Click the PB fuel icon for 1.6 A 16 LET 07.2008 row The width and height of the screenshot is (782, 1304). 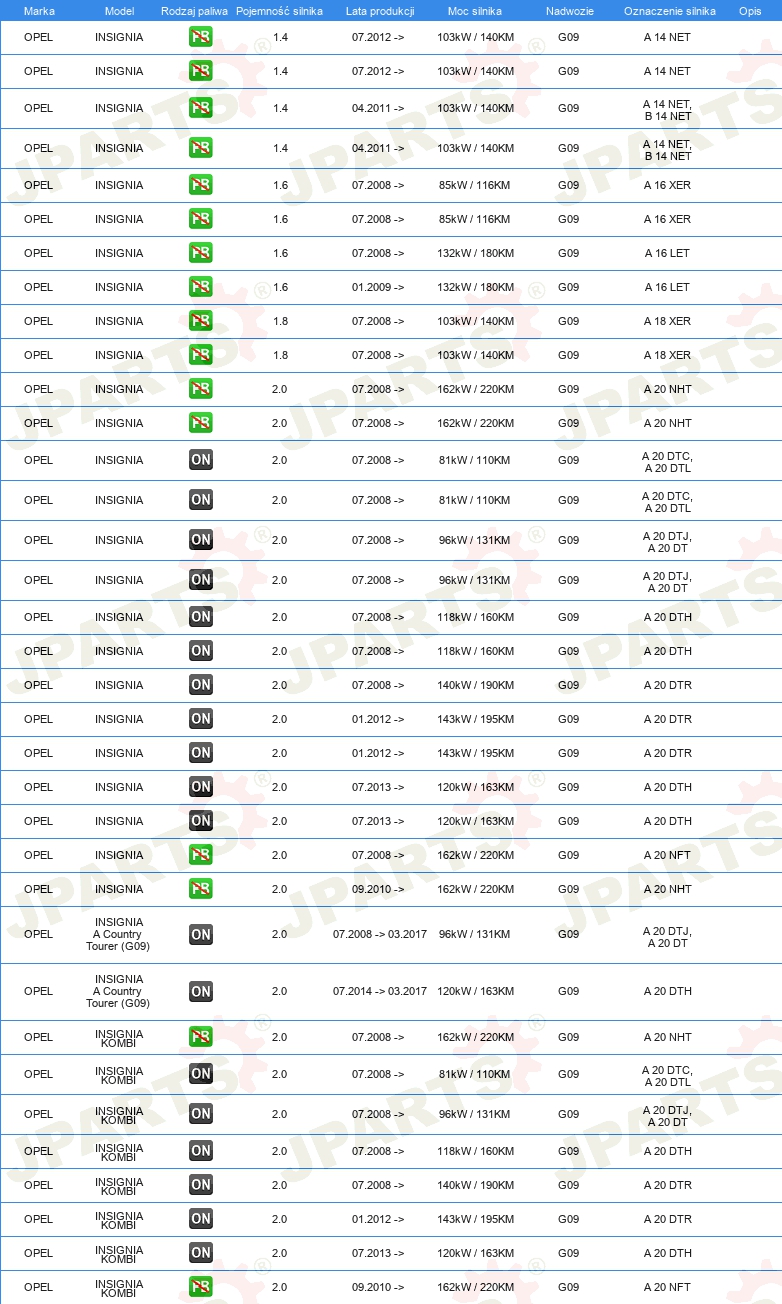[x=201, y=253]
